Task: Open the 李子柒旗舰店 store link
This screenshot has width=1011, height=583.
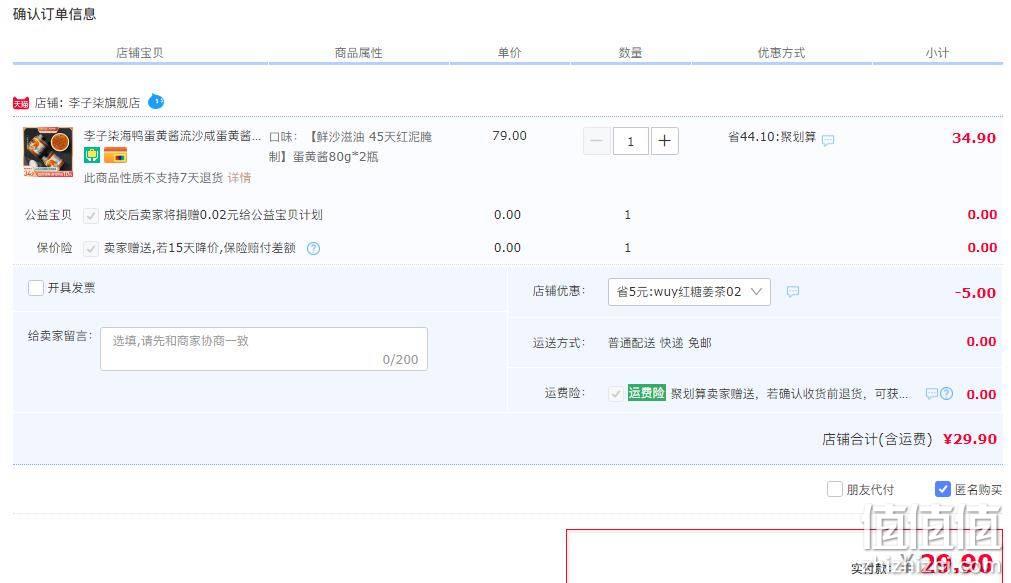Action: pos(104,103)
